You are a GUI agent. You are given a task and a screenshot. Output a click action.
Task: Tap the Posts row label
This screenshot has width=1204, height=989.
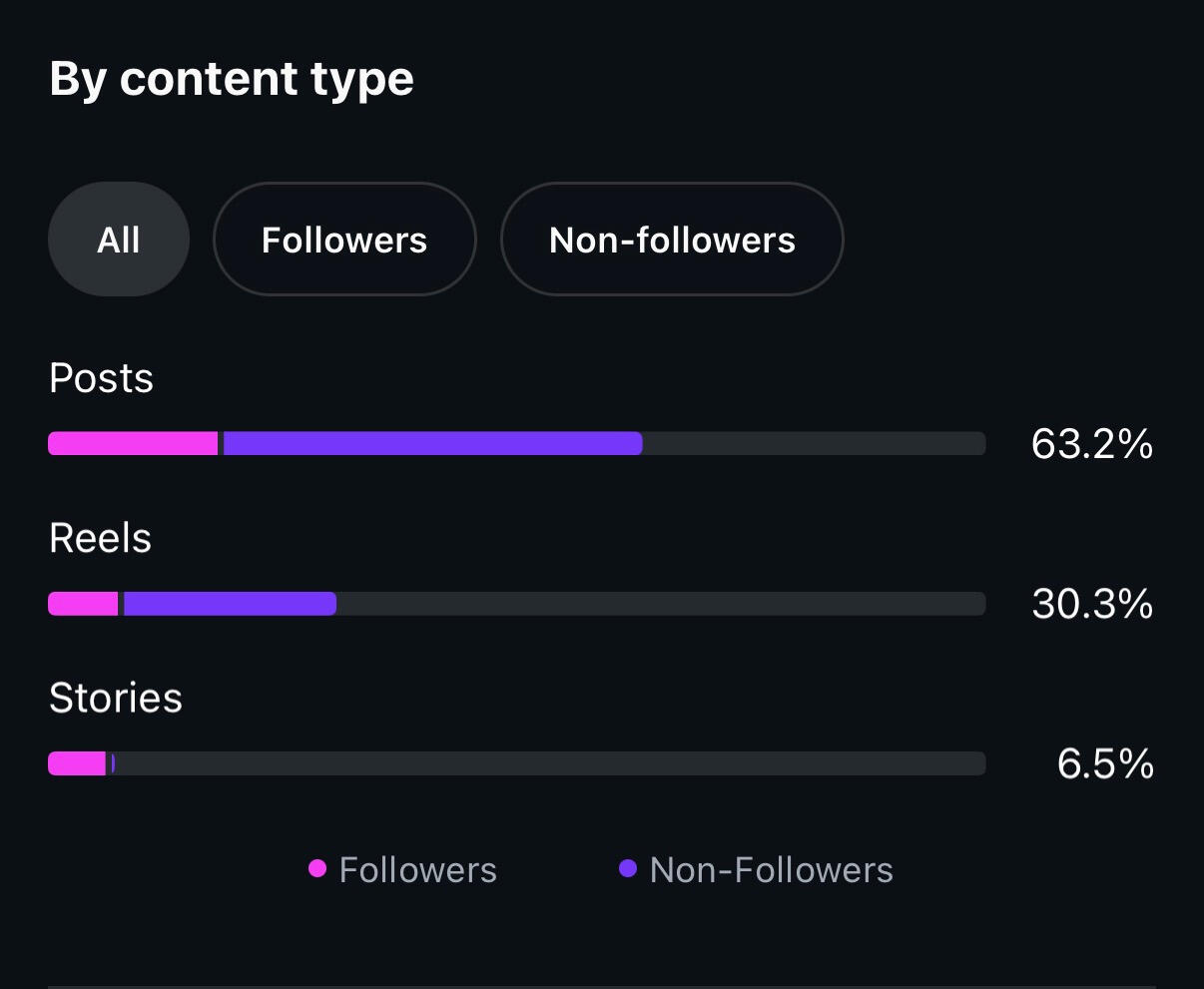click(x=101, y=379)
